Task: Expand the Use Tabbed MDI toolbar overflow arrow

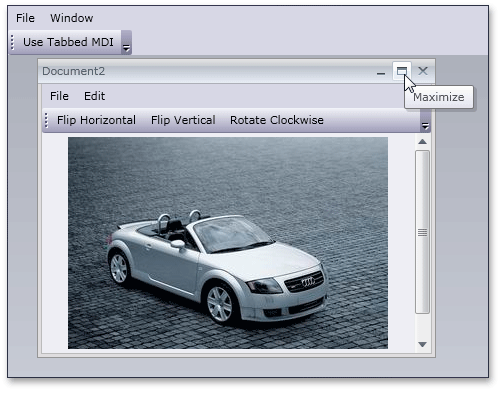Action: click(x=126, y=42)
